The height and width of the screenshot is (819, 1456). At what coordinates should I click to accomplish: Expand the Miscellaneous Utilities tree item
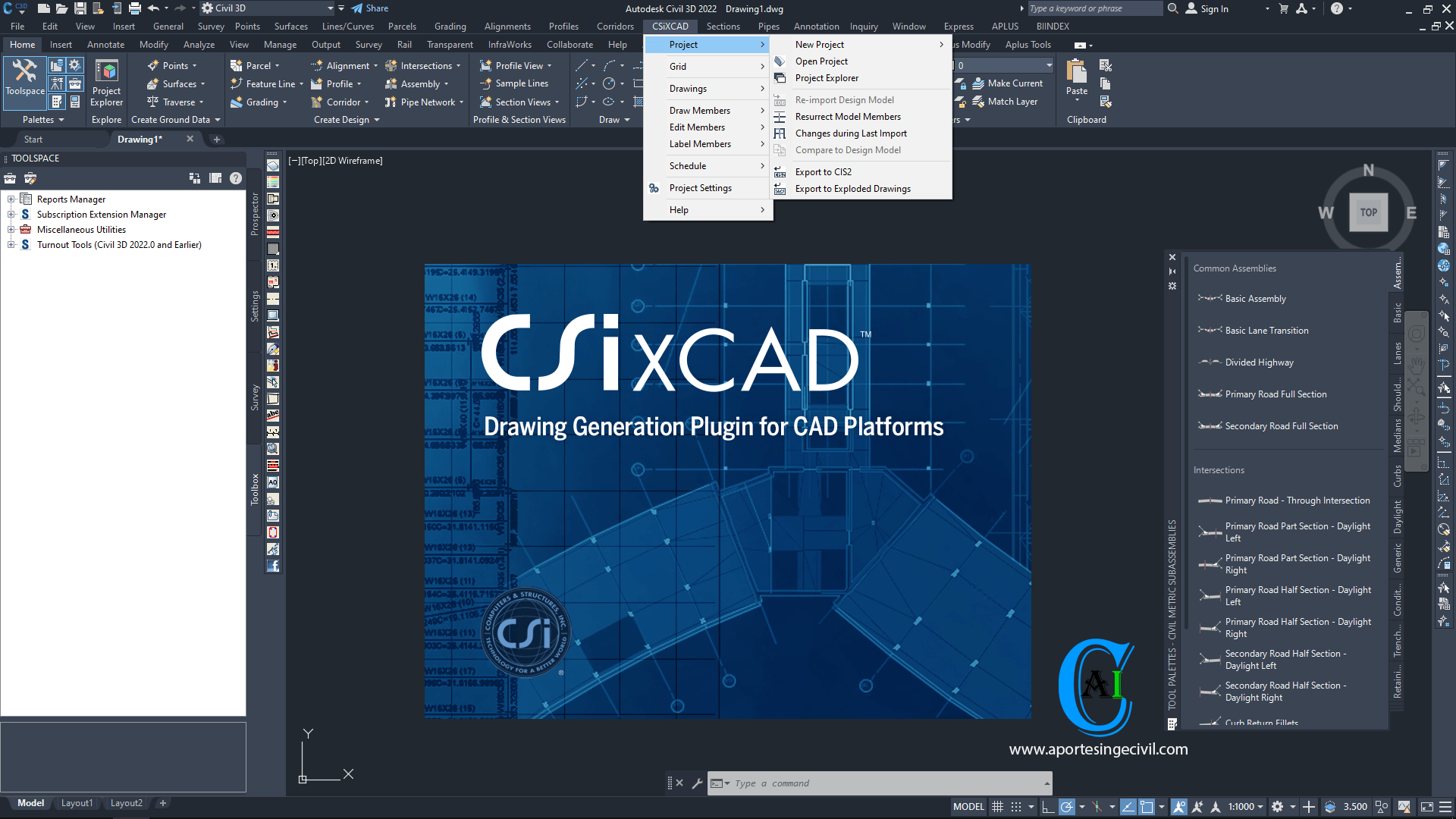(10, 229)
